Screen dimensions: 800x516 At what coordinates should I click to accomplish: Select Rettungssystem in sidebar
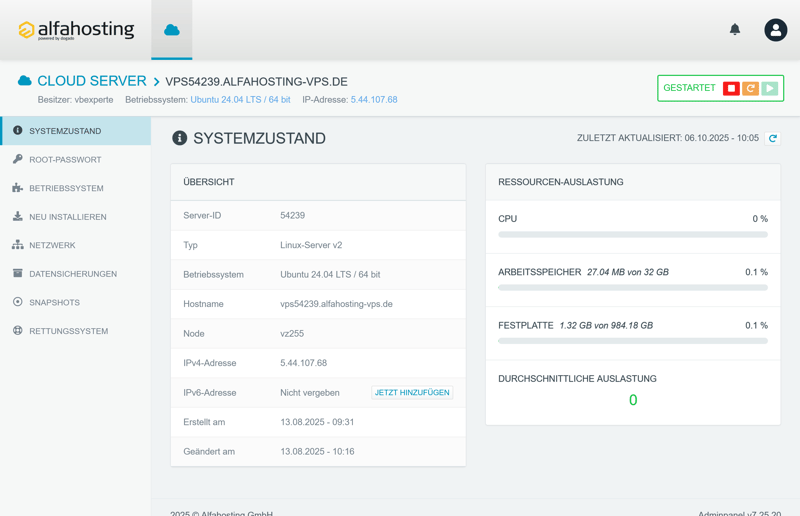[x=68, y=331]
